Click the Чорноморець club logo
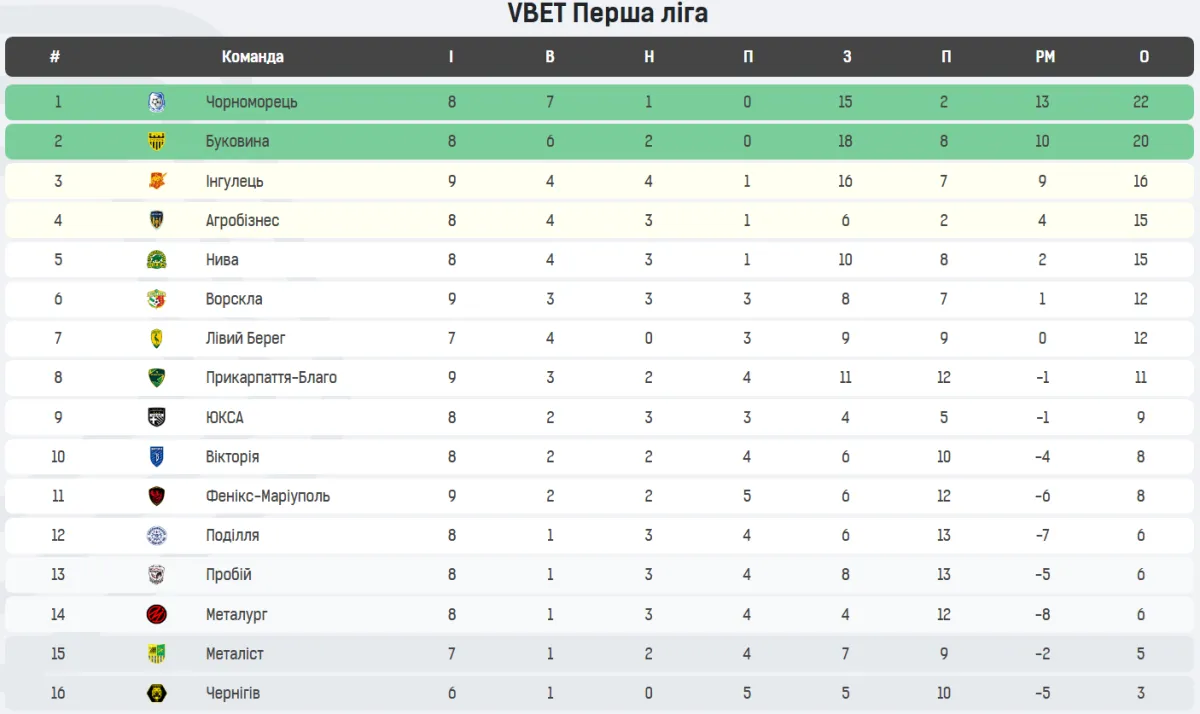Viewport: 1200px width, 714px height. point(157,102)
